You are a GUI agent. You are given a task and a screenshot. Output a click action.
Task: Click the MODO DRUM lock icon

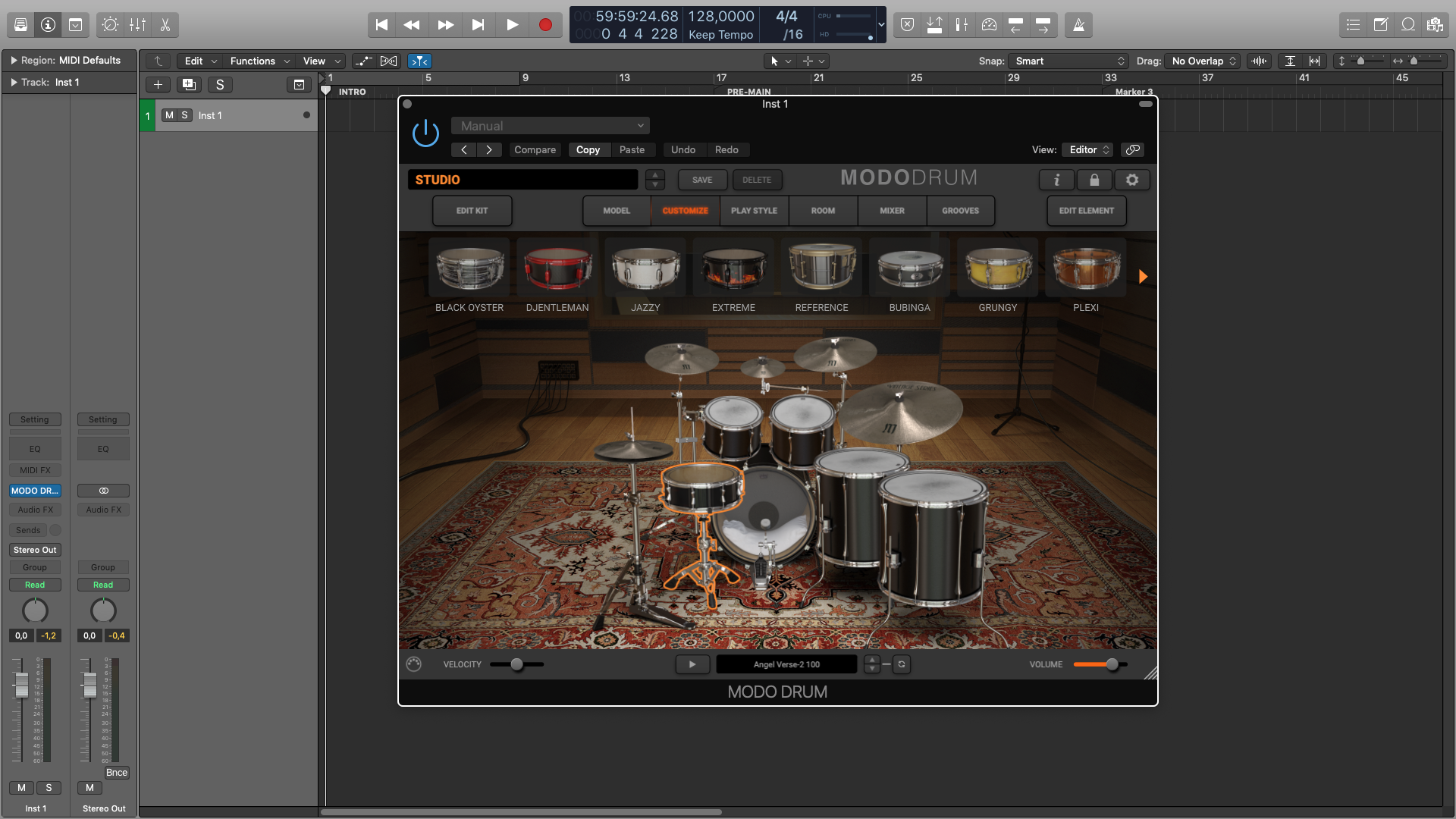[1094, 180]
